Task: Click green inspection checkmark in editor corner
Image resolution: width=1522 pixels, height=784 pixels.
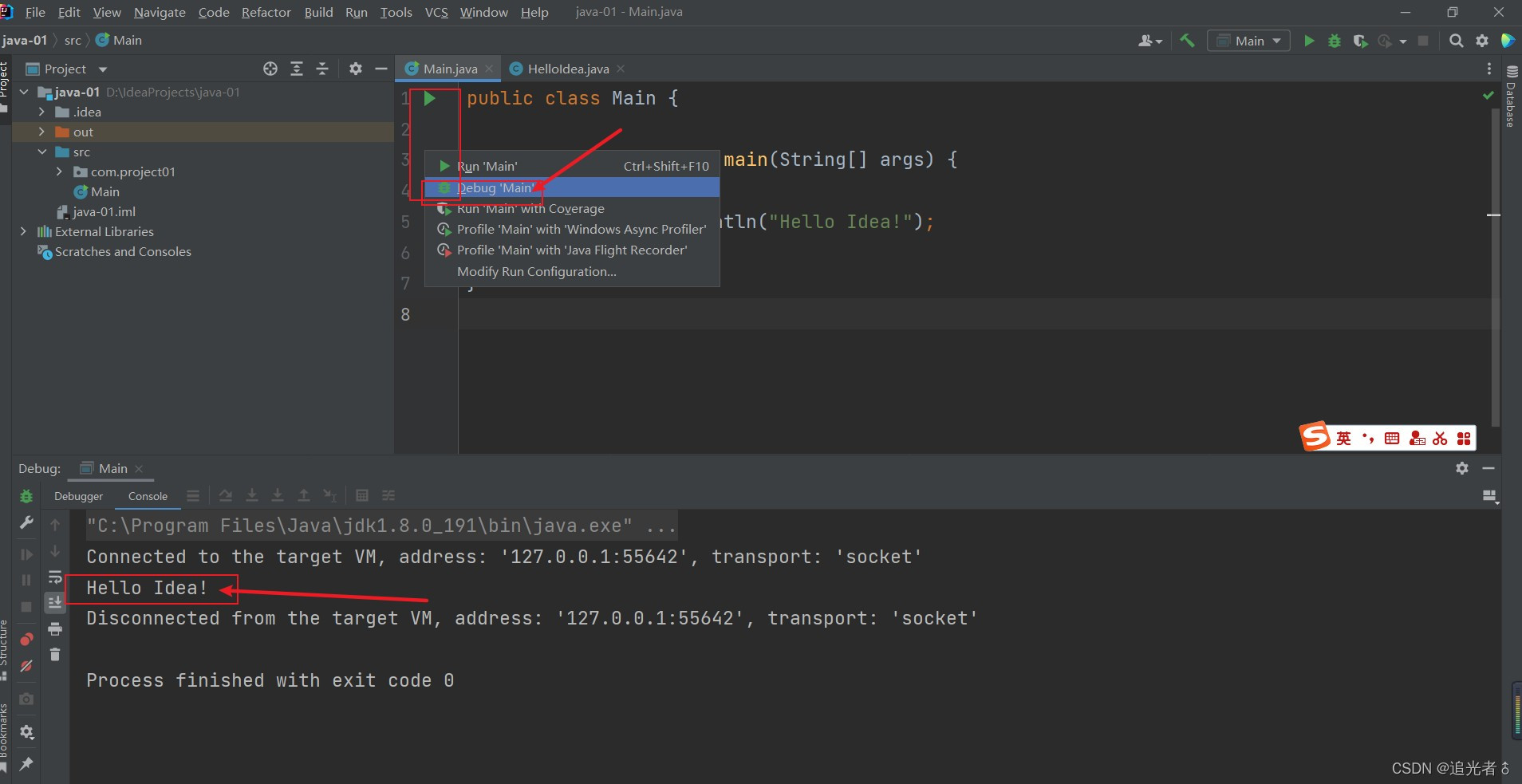Action: [1488, 96]
